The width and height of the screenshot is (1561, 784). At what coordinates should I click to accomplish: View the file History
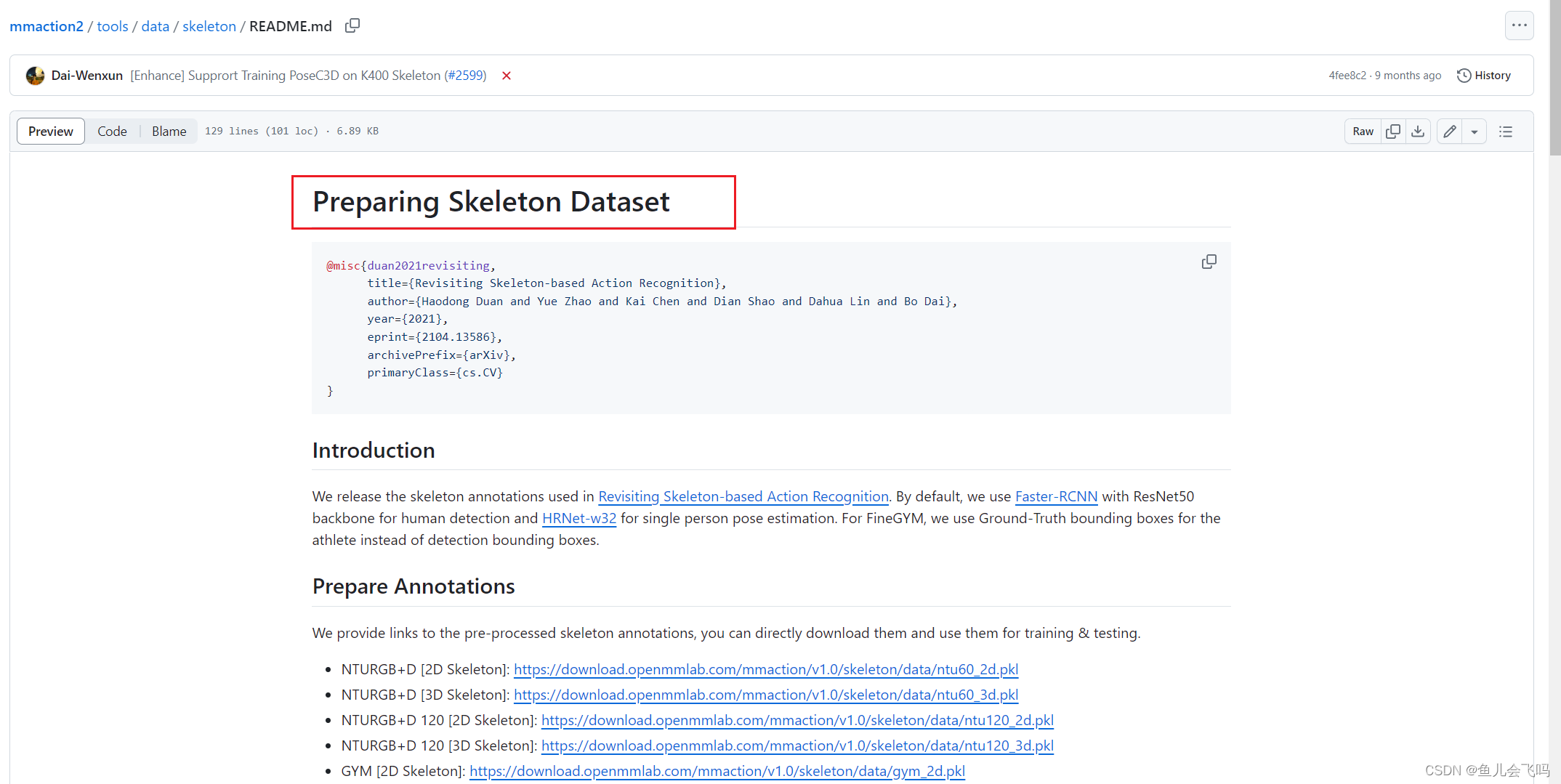(1484, 75)
